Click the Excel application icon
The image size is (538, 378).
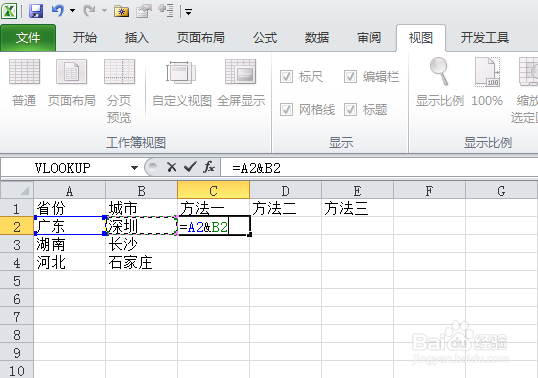[x=9, y=11]
